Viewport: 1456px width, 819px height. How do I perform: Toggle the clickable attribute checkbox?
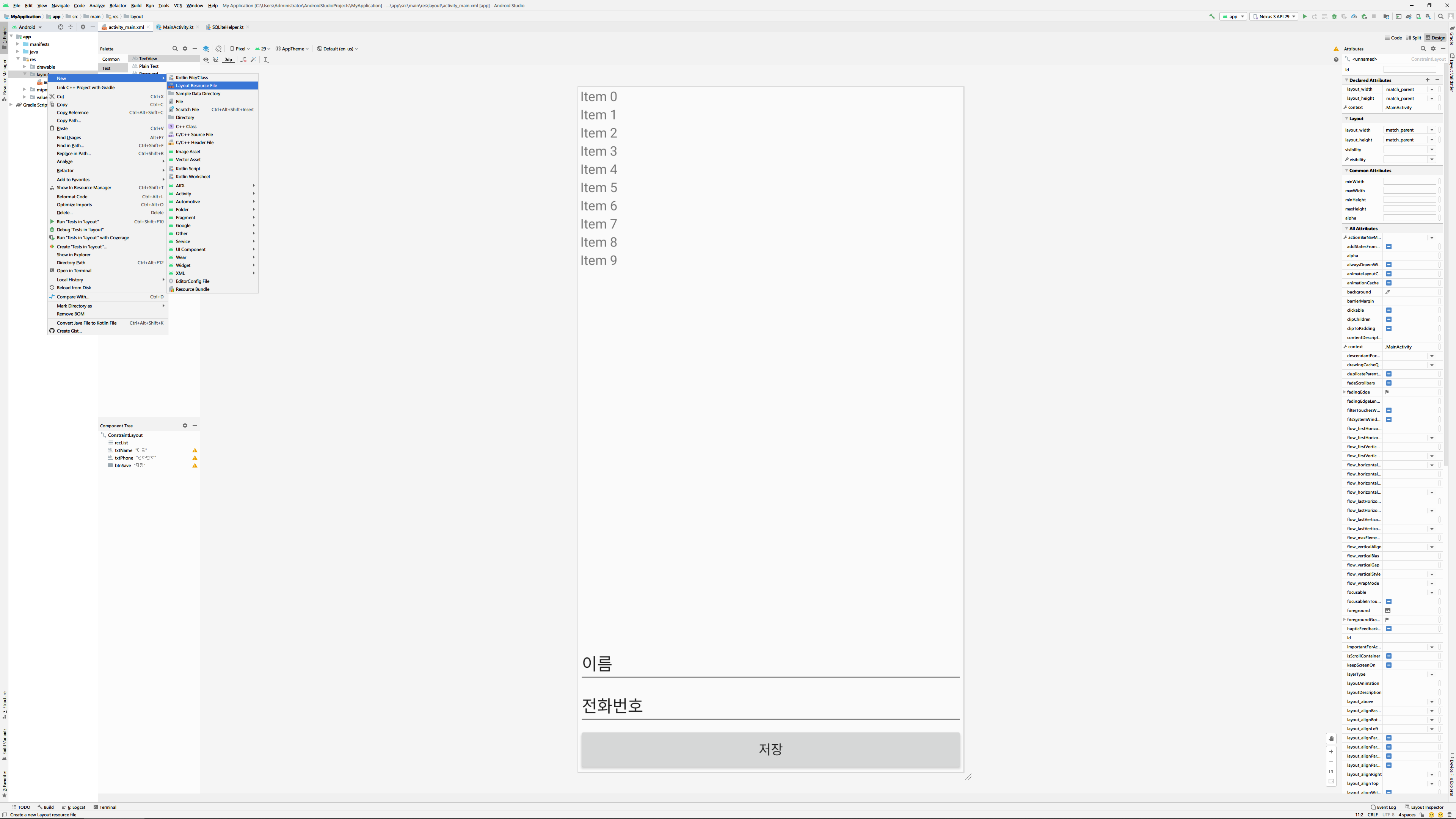[1389, 310]
